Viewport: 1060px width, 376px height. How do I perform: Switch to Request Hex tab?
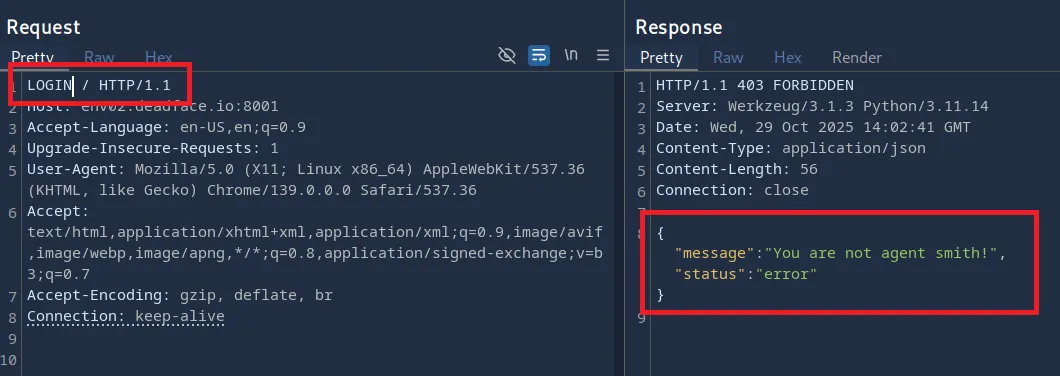(x=159, y=57)
